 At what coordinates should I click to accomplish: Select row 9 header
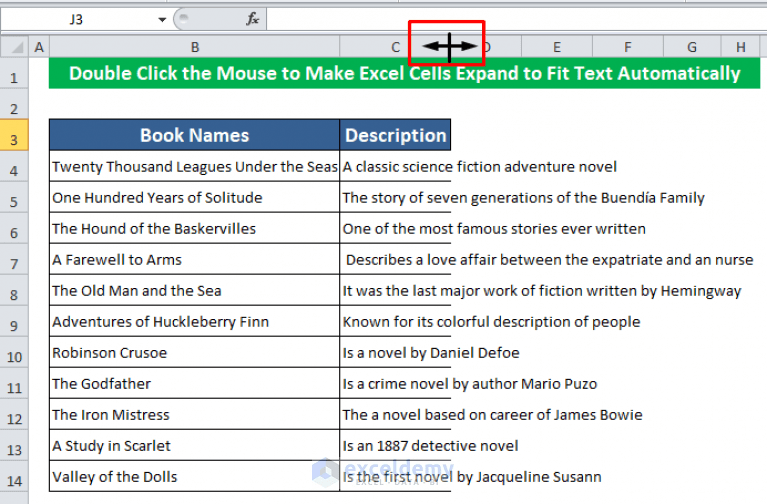pos(14,321)
